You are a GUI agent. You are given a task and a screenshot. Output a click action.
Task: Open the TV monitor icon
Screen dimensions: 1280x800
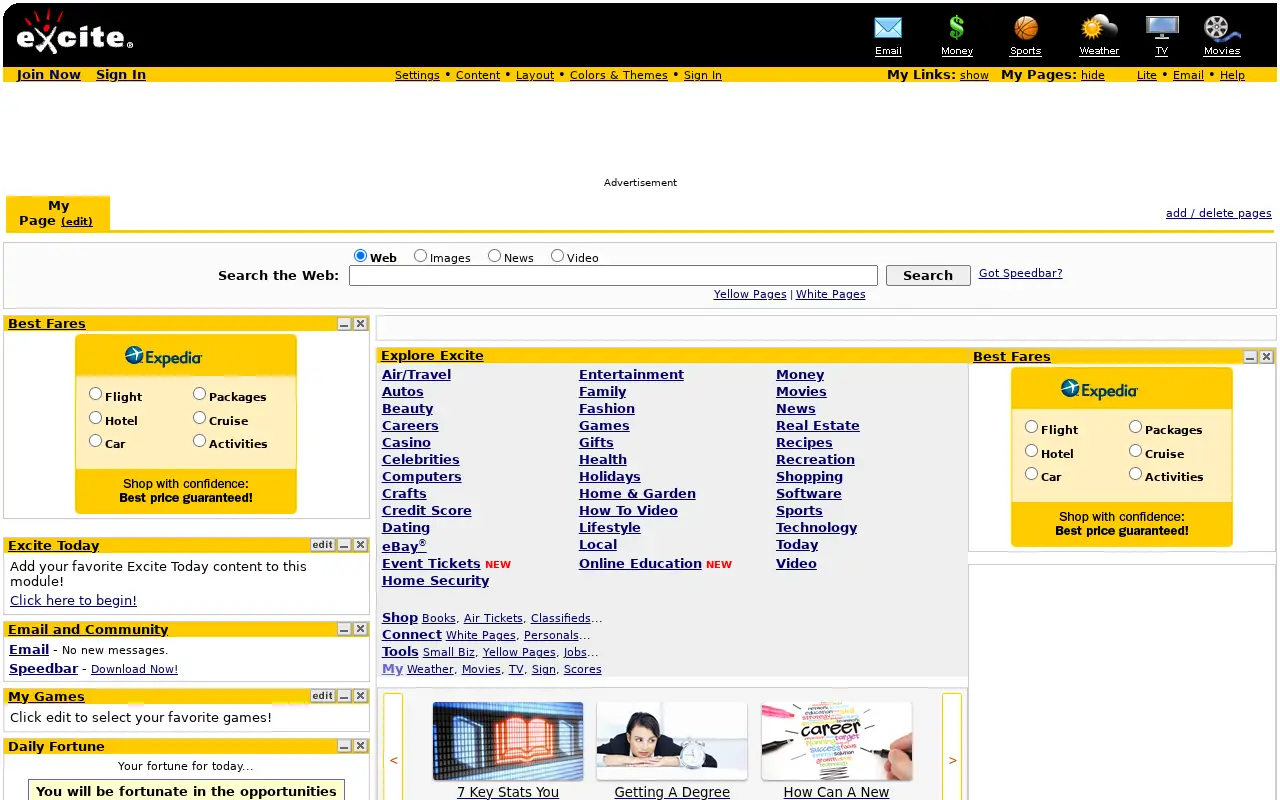1162,28
